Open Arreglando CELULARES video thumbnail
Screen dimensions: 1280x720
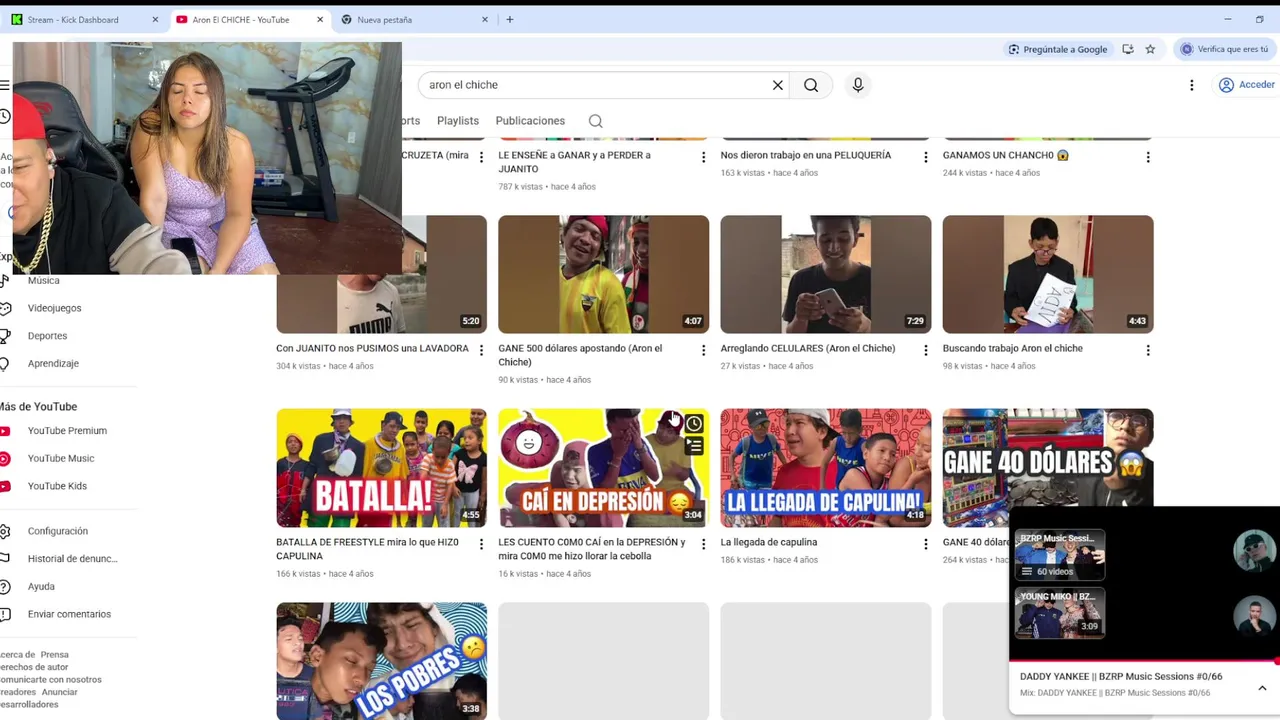(x=825, y=274)
